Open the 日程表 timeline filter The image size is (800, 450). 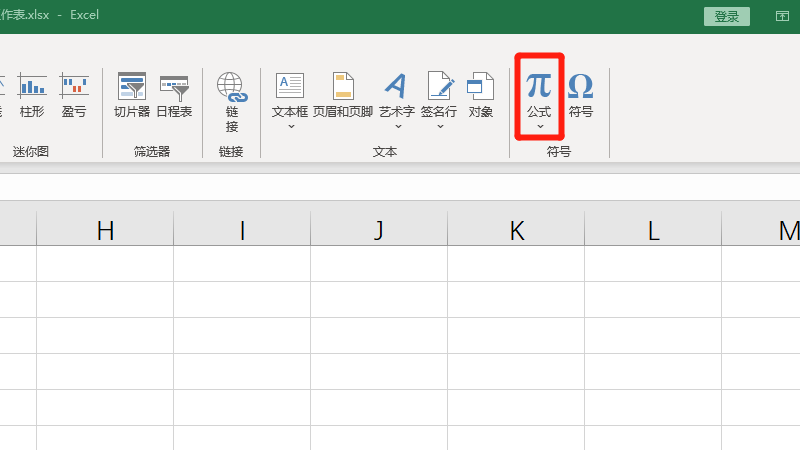point(174,96)
